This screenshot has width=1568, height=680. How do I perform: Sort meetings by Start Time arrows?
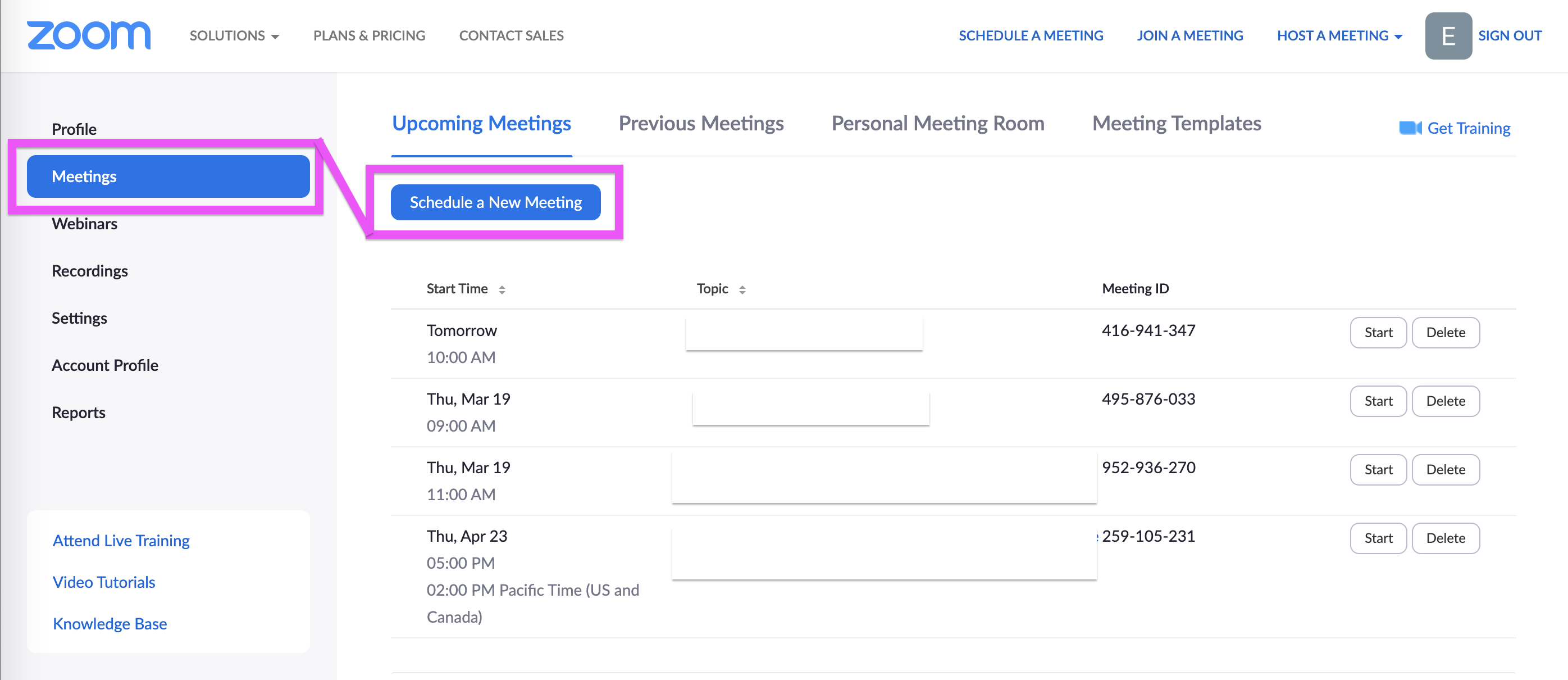[502, 289]
